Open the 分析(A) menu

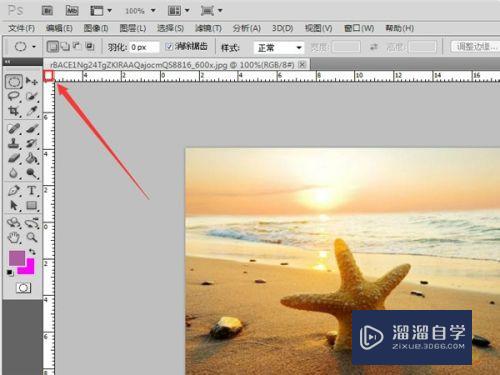pos(247,28)
